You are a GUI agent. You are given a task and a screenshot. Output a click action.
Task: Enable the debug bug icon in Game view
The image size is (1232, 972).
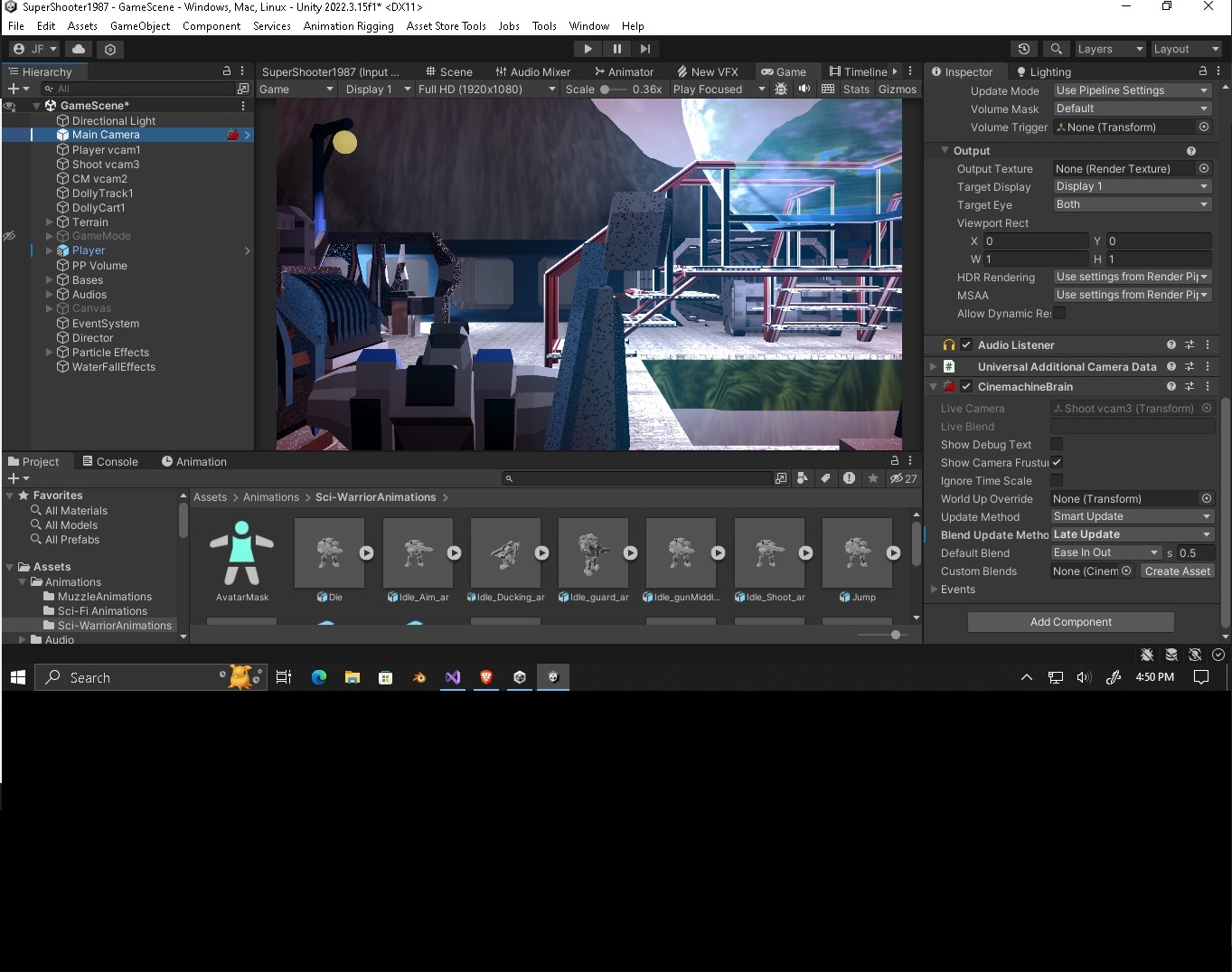pyautogui.click(x=781, y=89)
